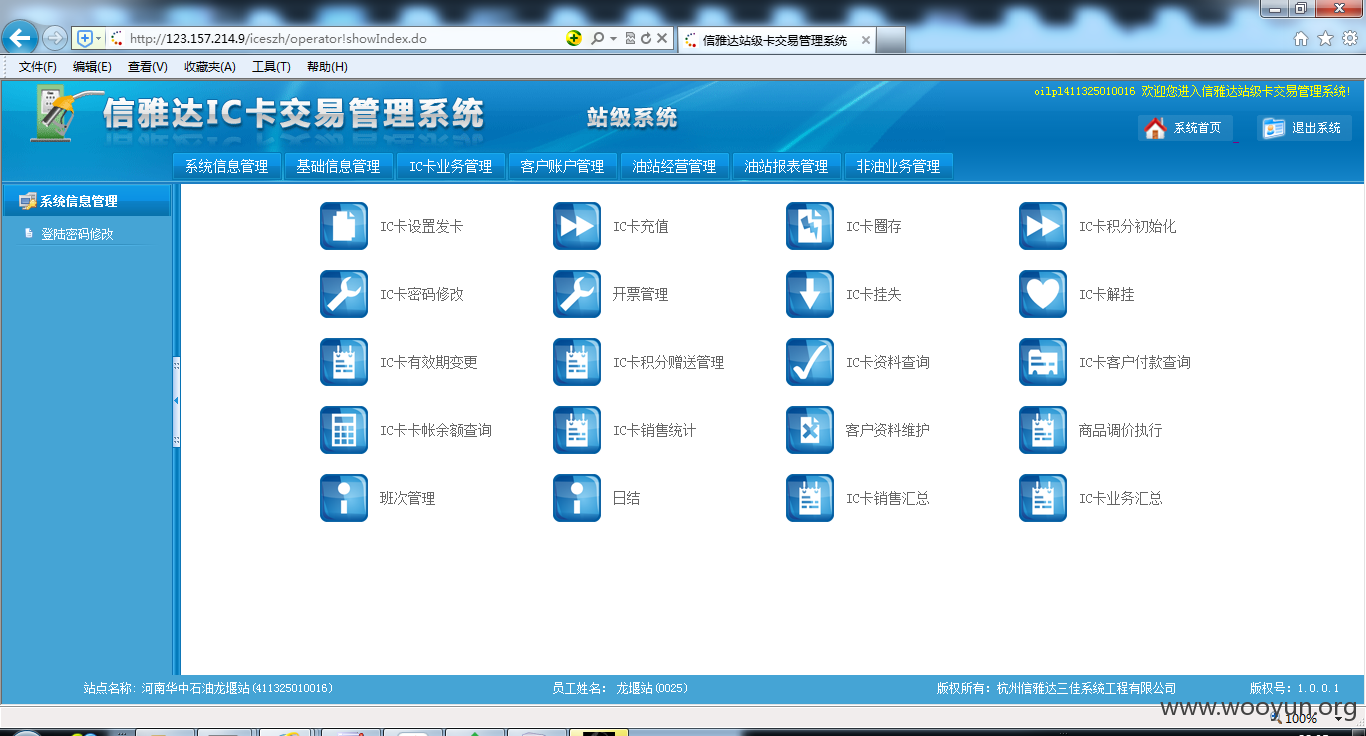
Task: Click the browser refresh icon
Action: point(646,39)
